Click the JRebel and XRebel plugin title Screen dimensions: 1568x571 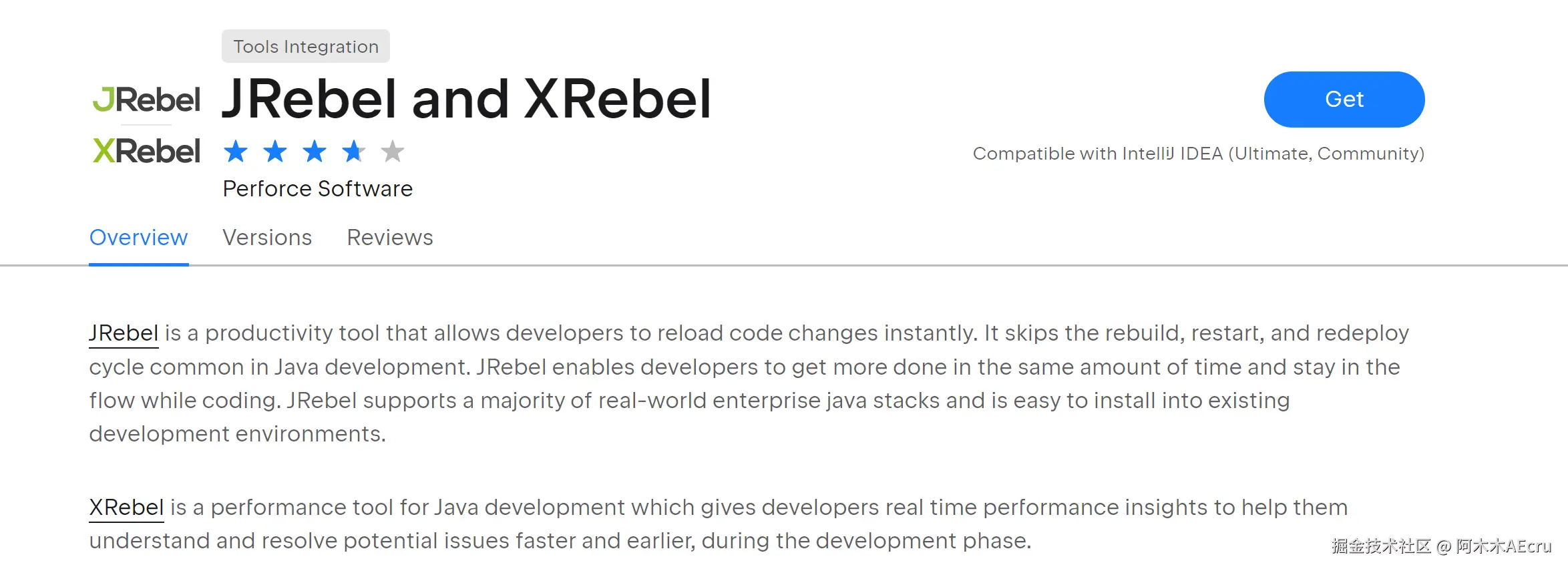click(x=467, y=99)
